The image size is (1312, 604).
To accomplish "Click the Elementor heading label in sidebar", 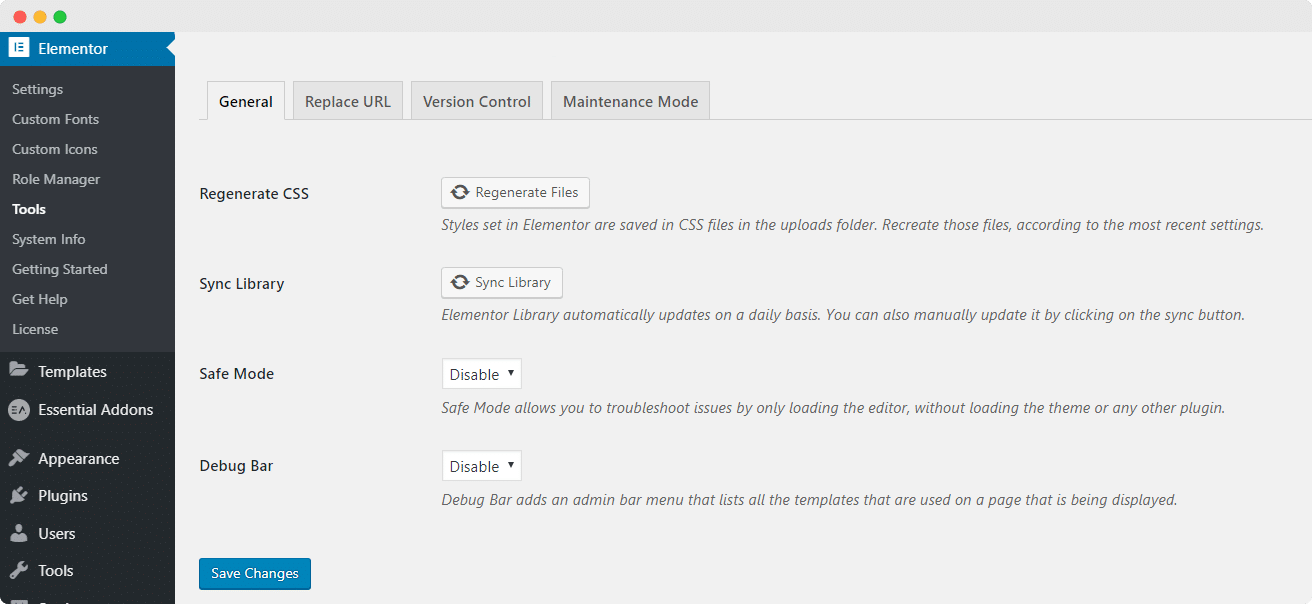I will [73, 48].
